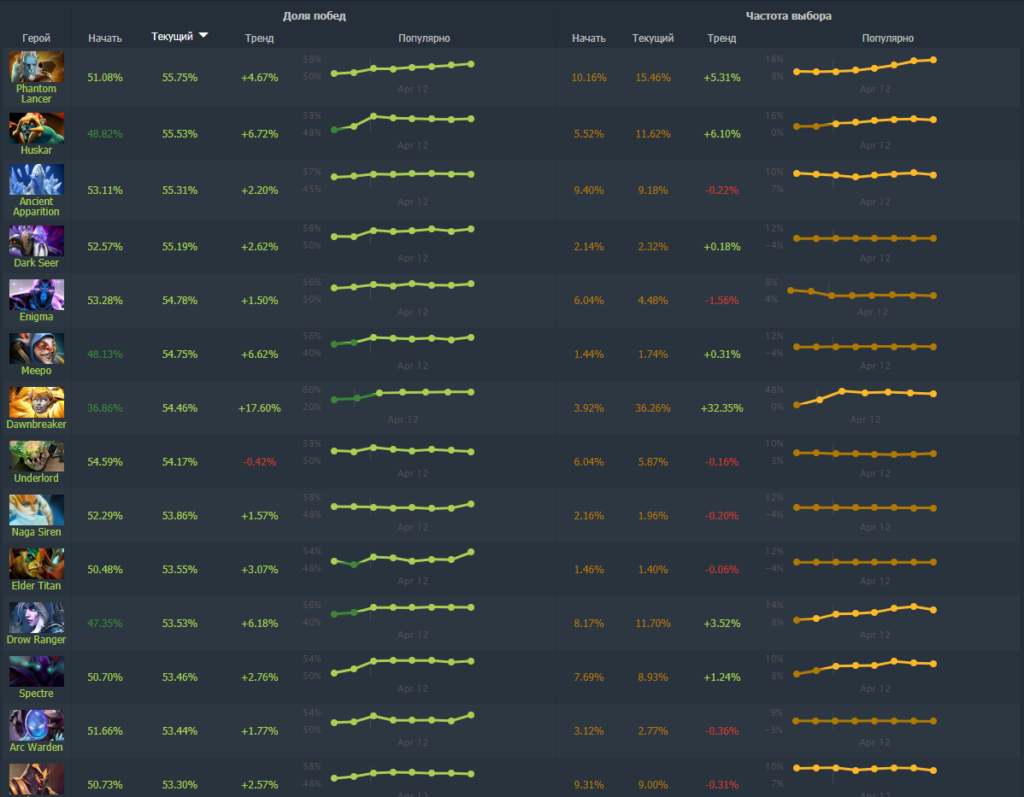Sort by the Текущий win rate column
The width and height of the screenshot is (1024, 797).
coord(172,37)
